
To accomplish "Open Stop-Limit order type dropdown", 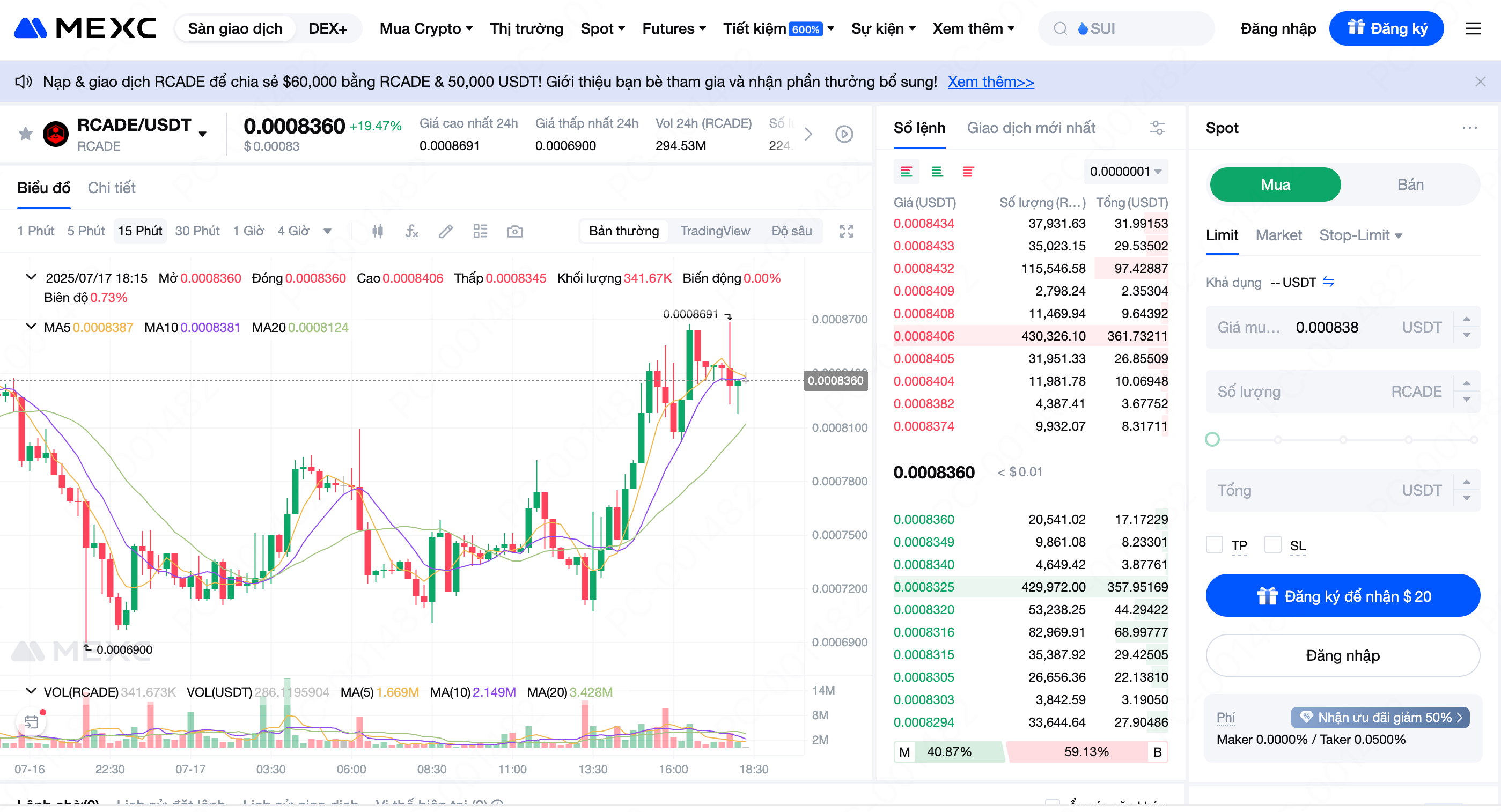I will pyautogui.click(x=1360, y=235).
